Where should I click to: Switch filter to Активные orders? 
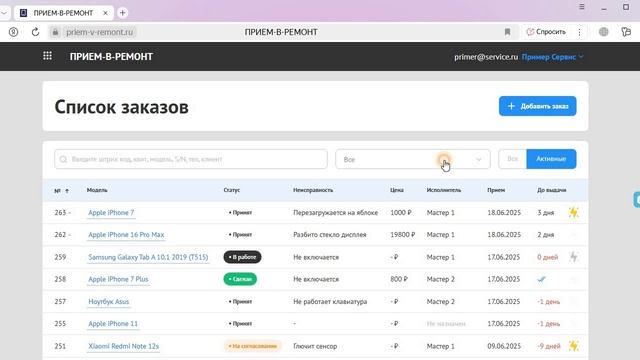pos(551,159)
